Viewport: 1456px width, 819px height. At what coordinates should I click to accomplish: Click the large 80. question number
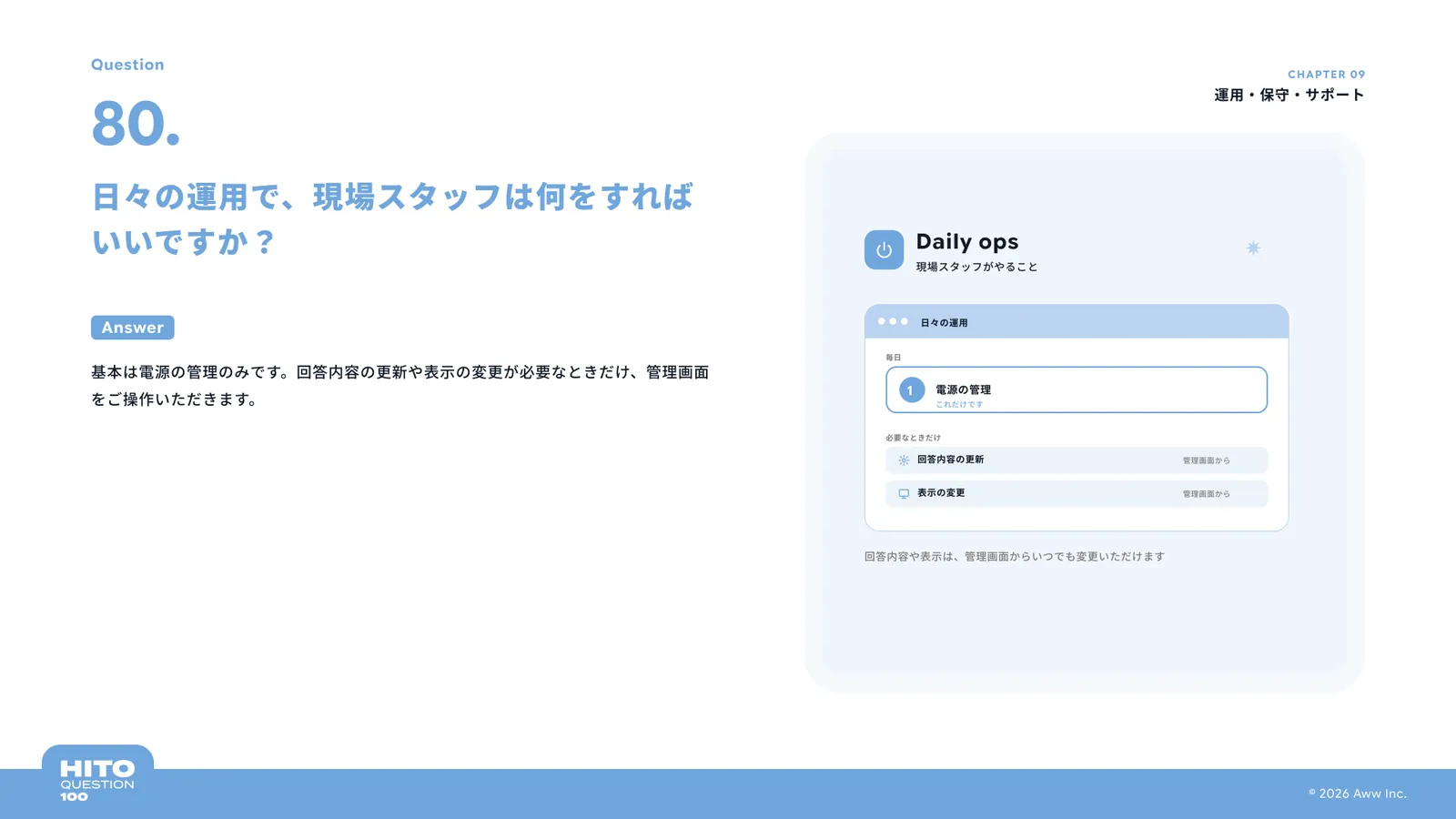pos(136,124)
